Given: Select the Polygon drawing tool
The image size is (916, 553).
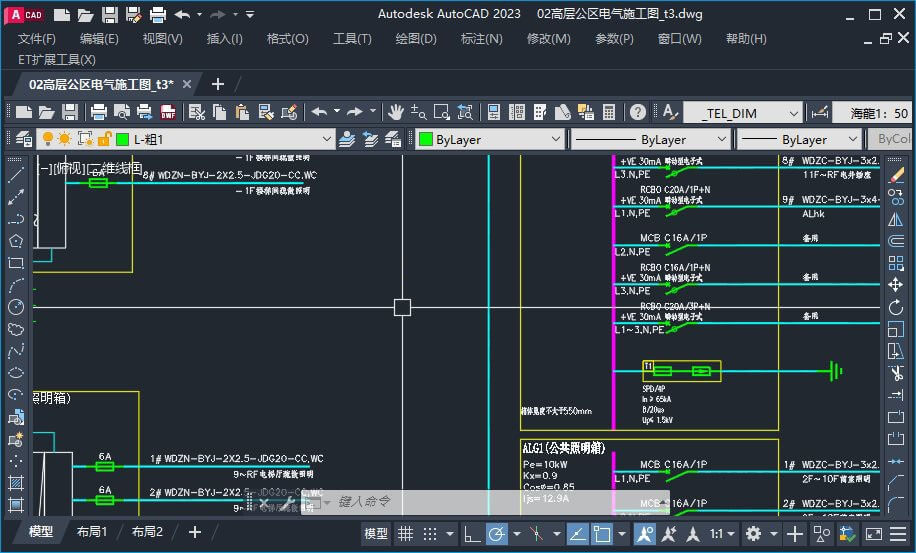Looking at the screenshot, I should pos(16,241).
